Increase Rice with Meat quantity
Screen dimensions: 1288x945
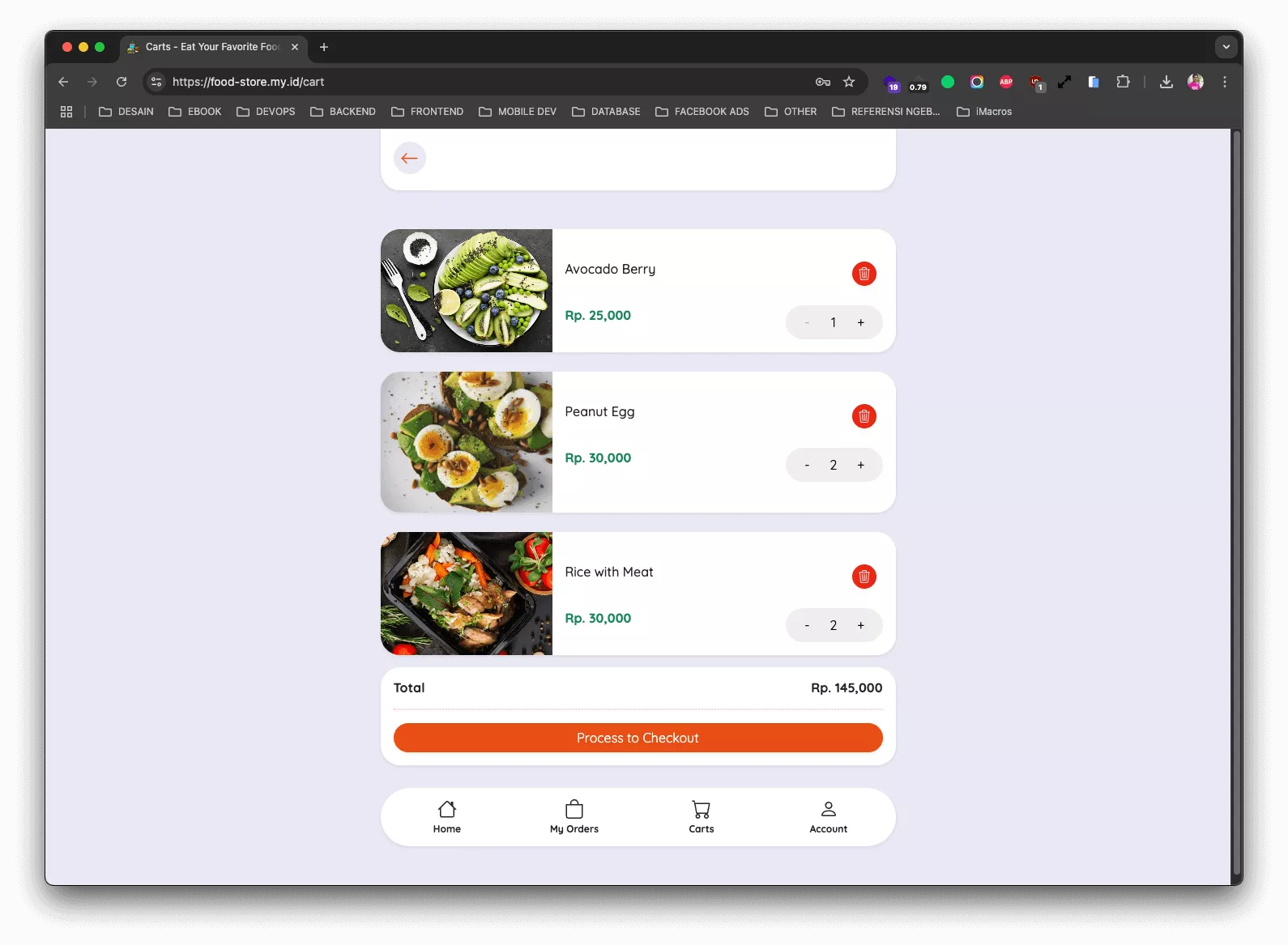coord(861,625)
